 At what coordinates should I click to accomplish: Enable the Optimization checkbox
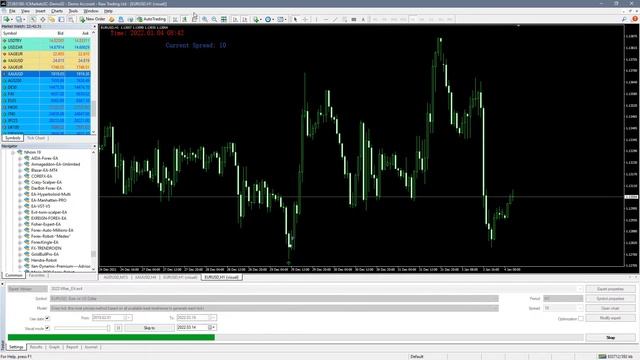pyautogui.click(x=581, y=318)
